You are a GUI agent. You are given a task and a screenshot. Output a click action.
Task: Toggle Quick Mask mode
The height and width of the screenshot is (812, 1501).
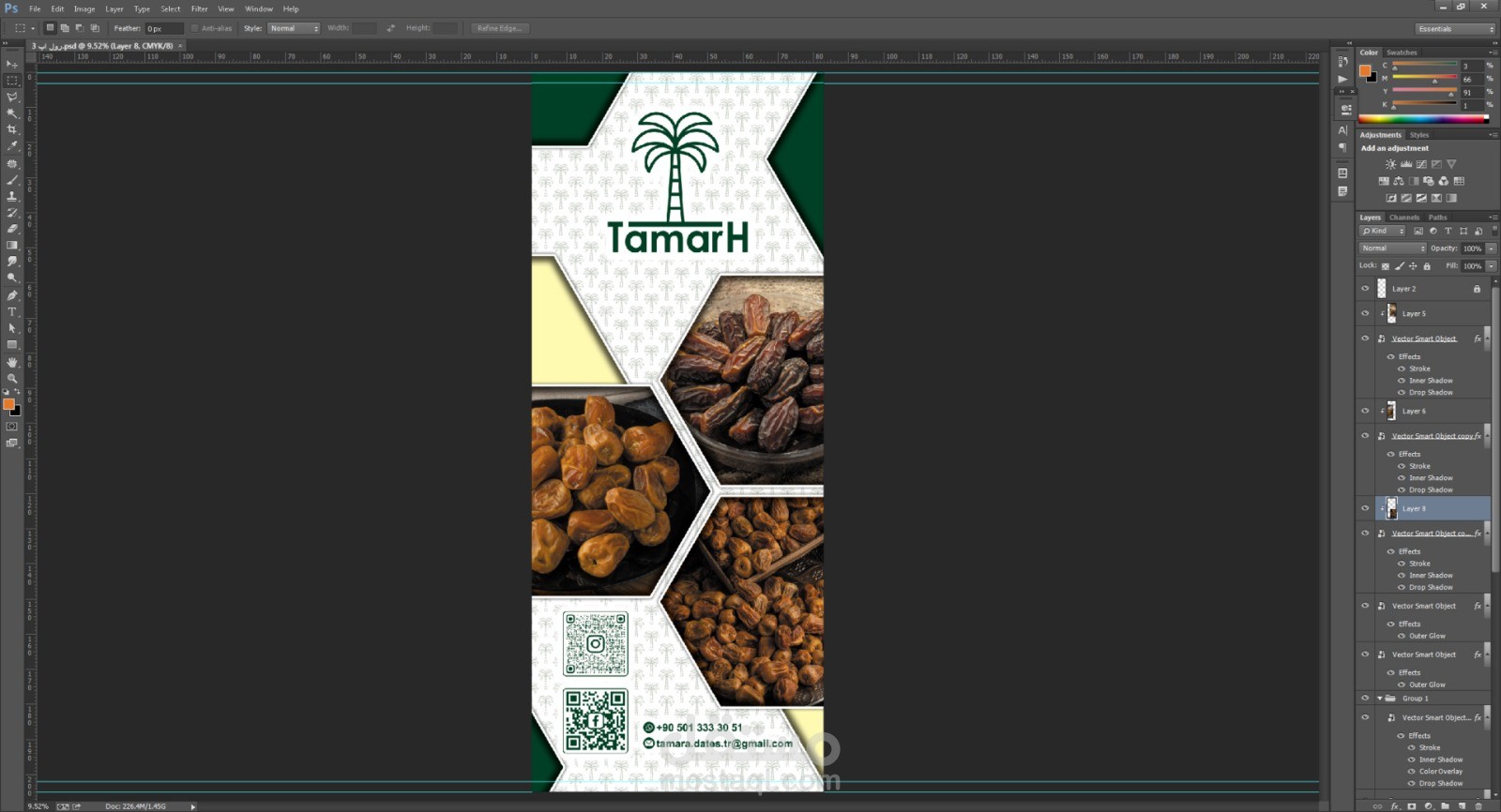tap(12, 427)
